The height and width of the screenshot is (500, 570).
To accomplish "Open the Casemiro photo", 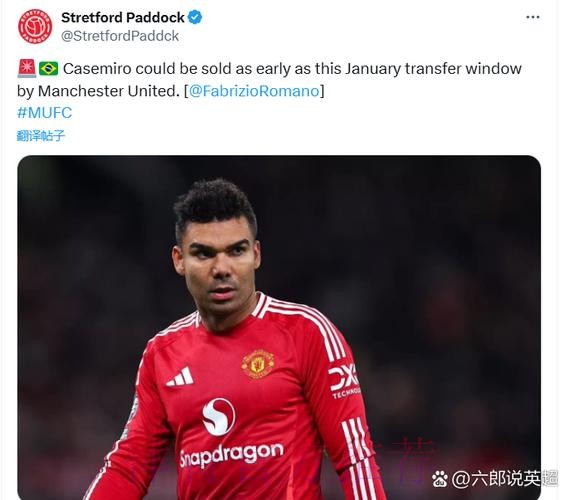I will tap(279, 327).
